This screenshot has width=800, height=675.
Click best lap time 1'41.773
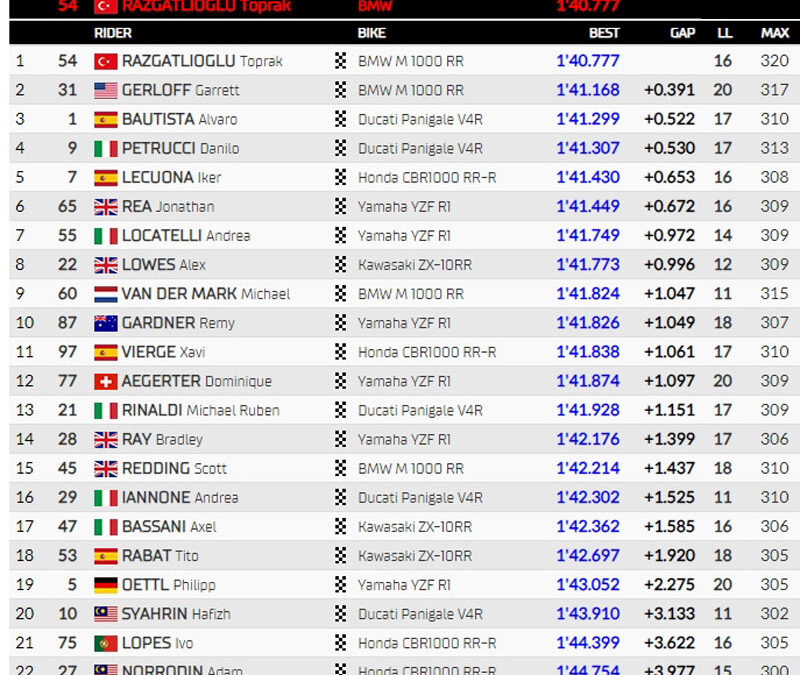pyautogui.click(x=588, y=265)
